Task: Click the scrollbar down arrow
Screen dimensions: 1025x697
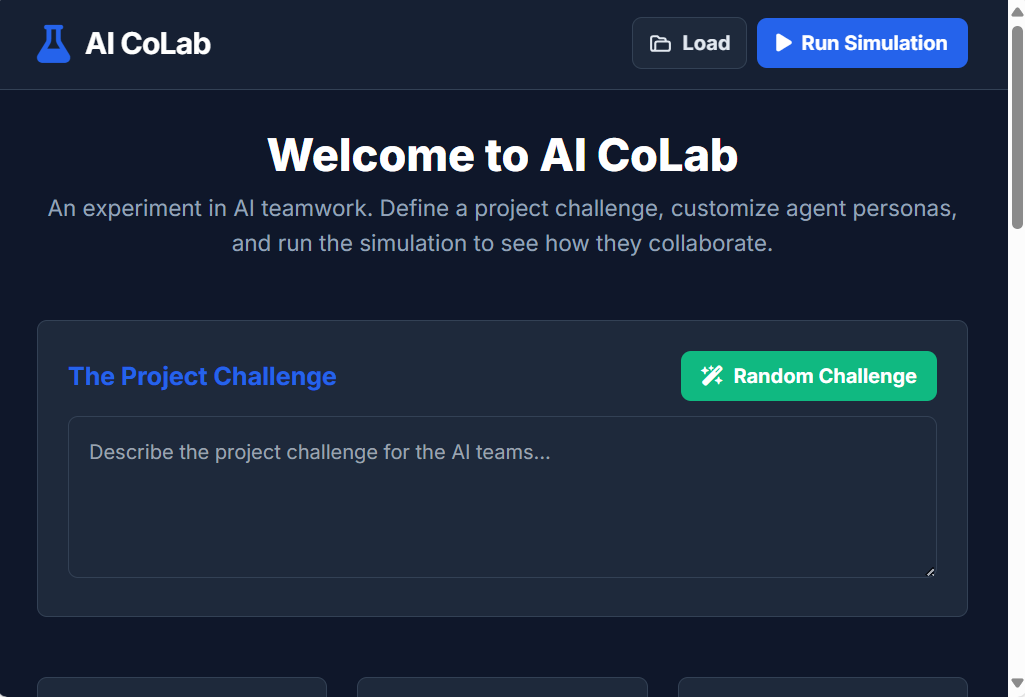Action: click(1017, 684)
